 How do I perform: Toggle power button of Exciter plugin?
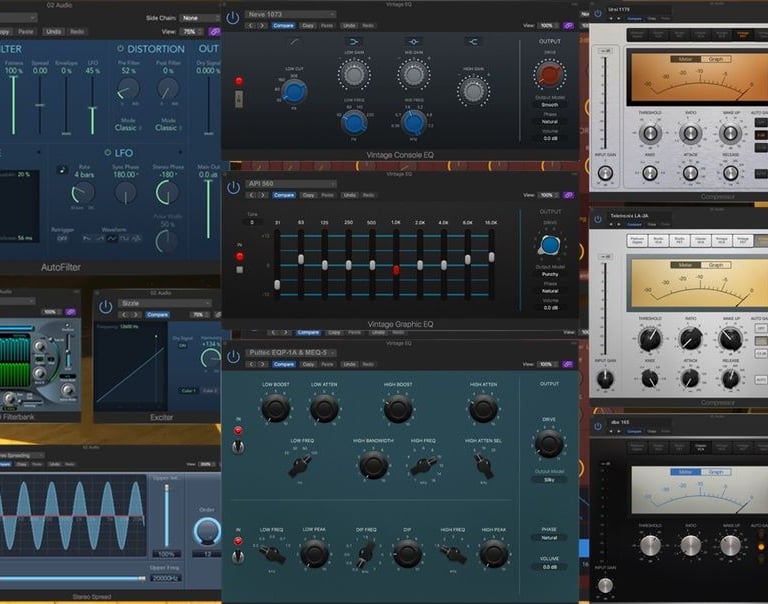click(105, 307)
